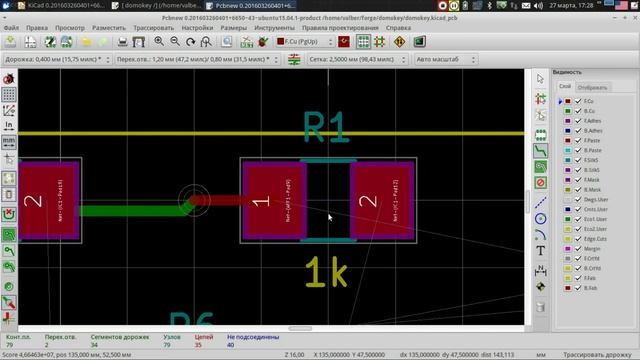Toggle B.Paste layer visibility checkbox
The height and width of the screenshot is (360, 640).
pos(578,150)
